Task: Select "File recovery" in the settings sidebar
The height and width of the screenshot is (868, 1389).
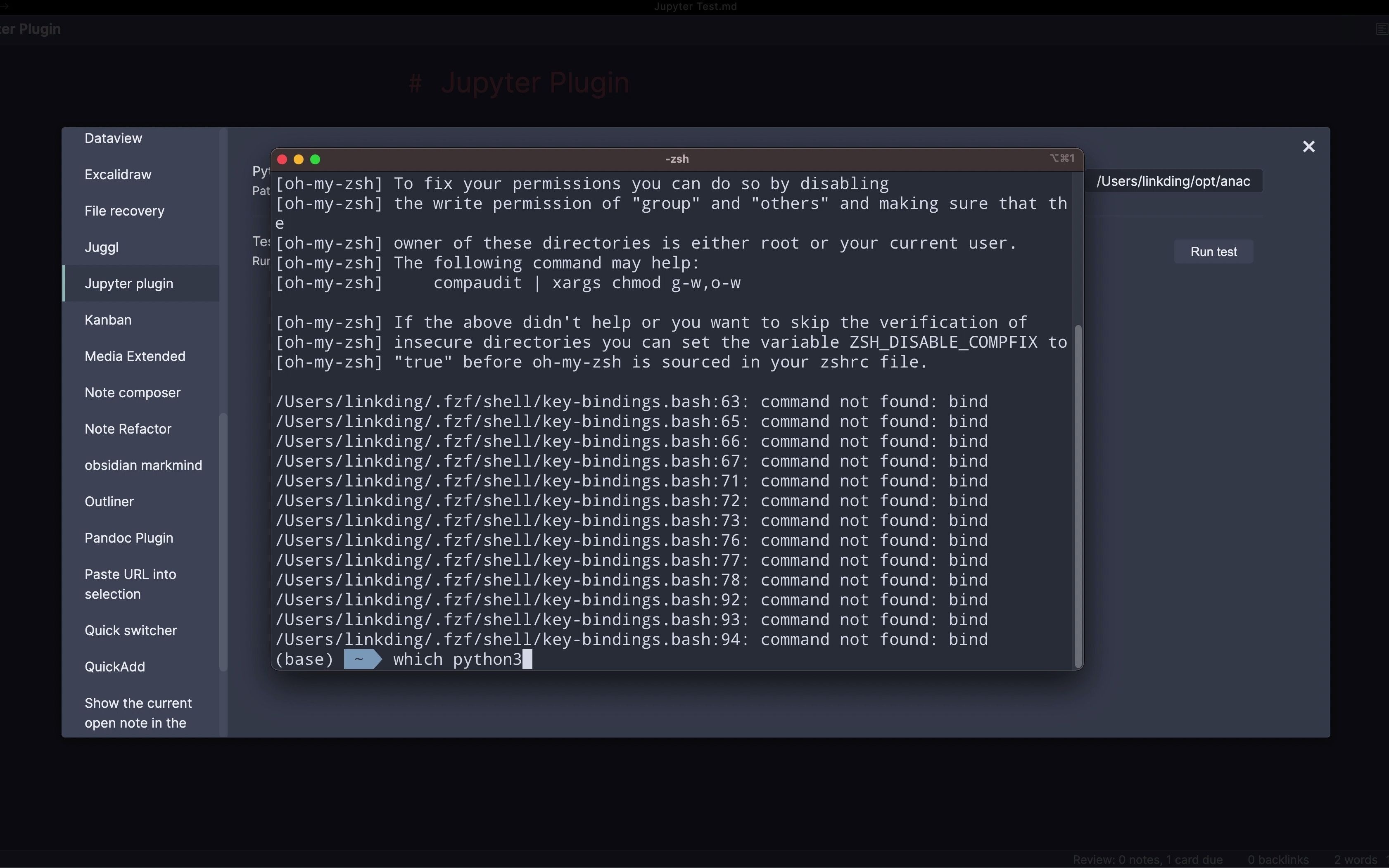Action: pyautogui.click(x=124, y=211)
